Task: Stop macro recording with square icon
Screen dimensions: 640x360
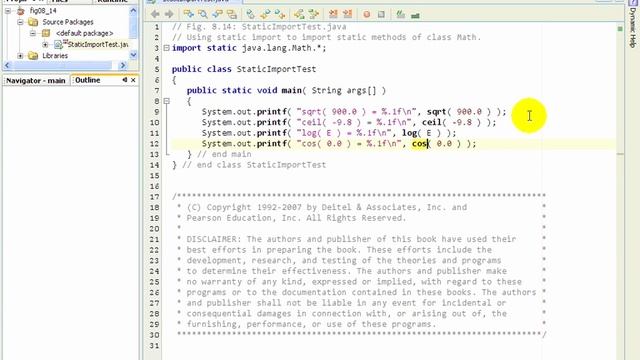Action: 381,14
